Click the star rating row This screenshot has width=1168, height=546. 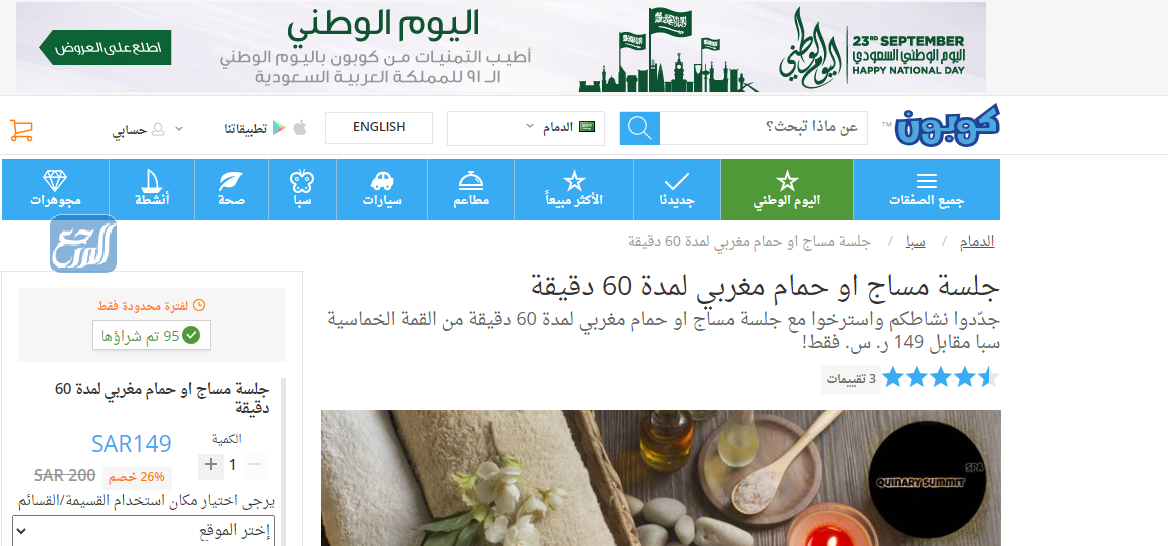[x=941, y=378]
